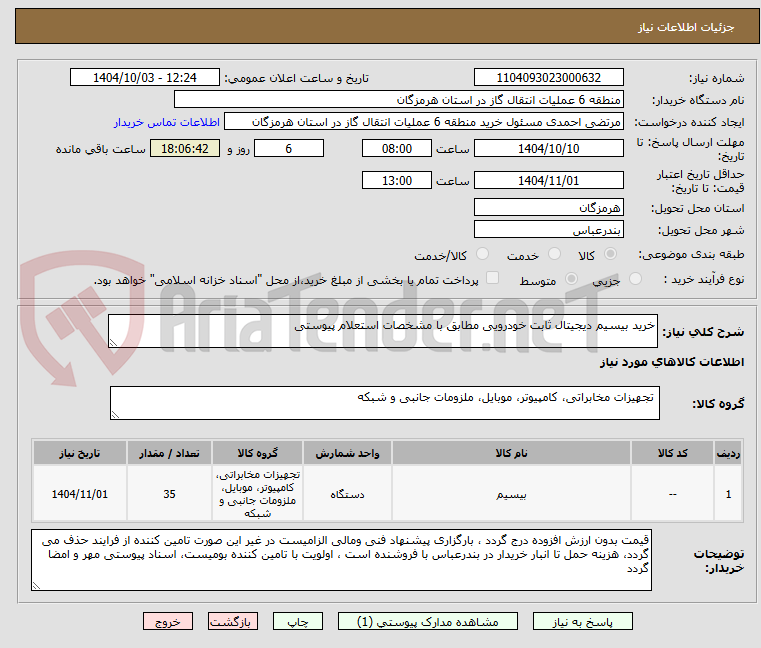
Task: Click the announcement date field 1404/10/03 - 12:24
Action: pos(145,78)
